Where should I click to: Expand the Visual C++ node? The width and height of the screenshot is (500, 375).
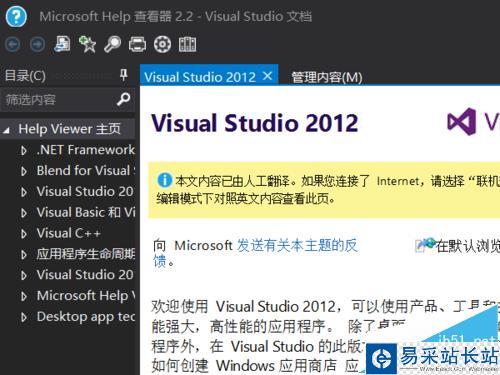(24, 234)
